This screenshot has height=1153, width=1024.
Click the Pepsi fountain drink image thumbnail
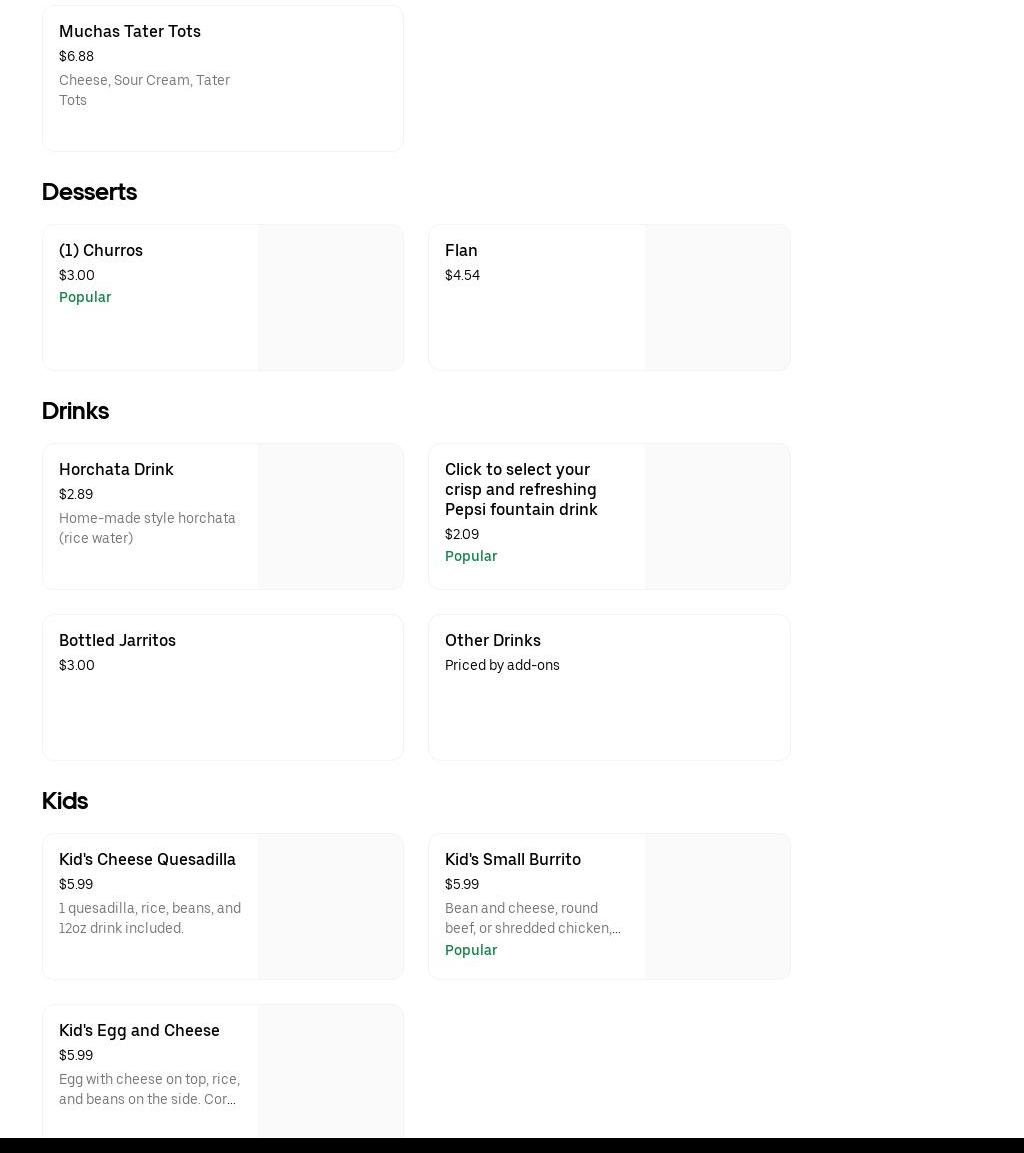[x=717, y=516]
